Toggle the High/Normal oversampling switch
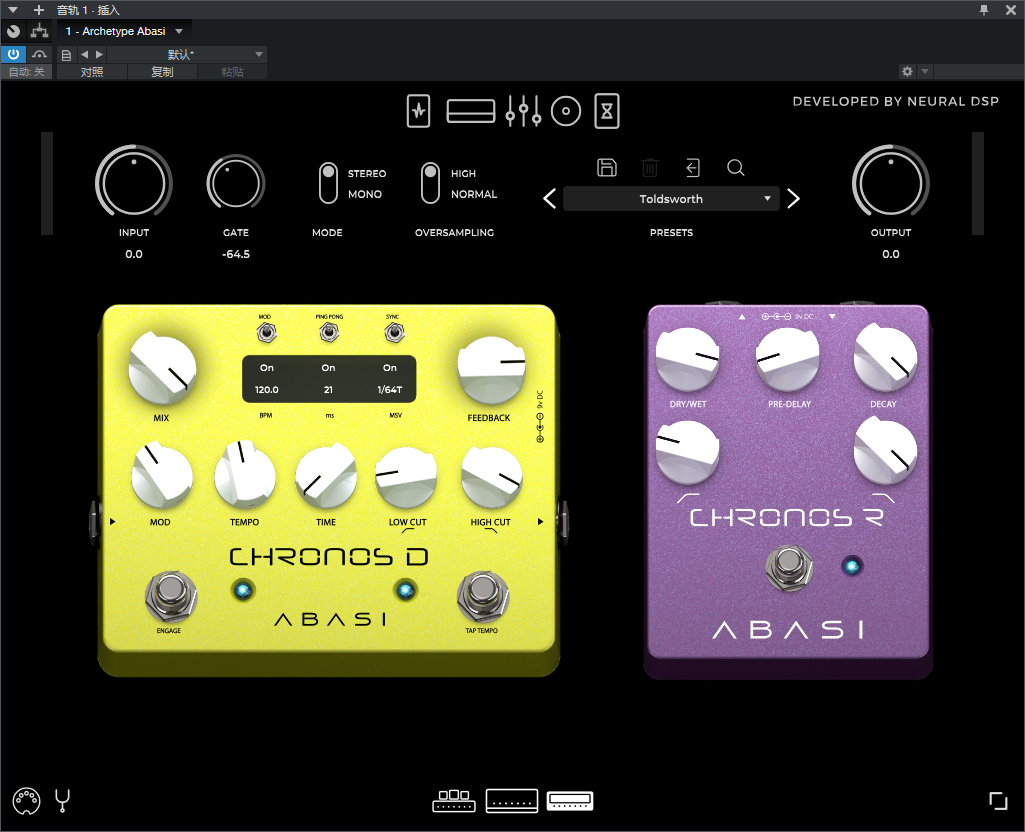The image size is (1025, 832). tap(430, 184)
